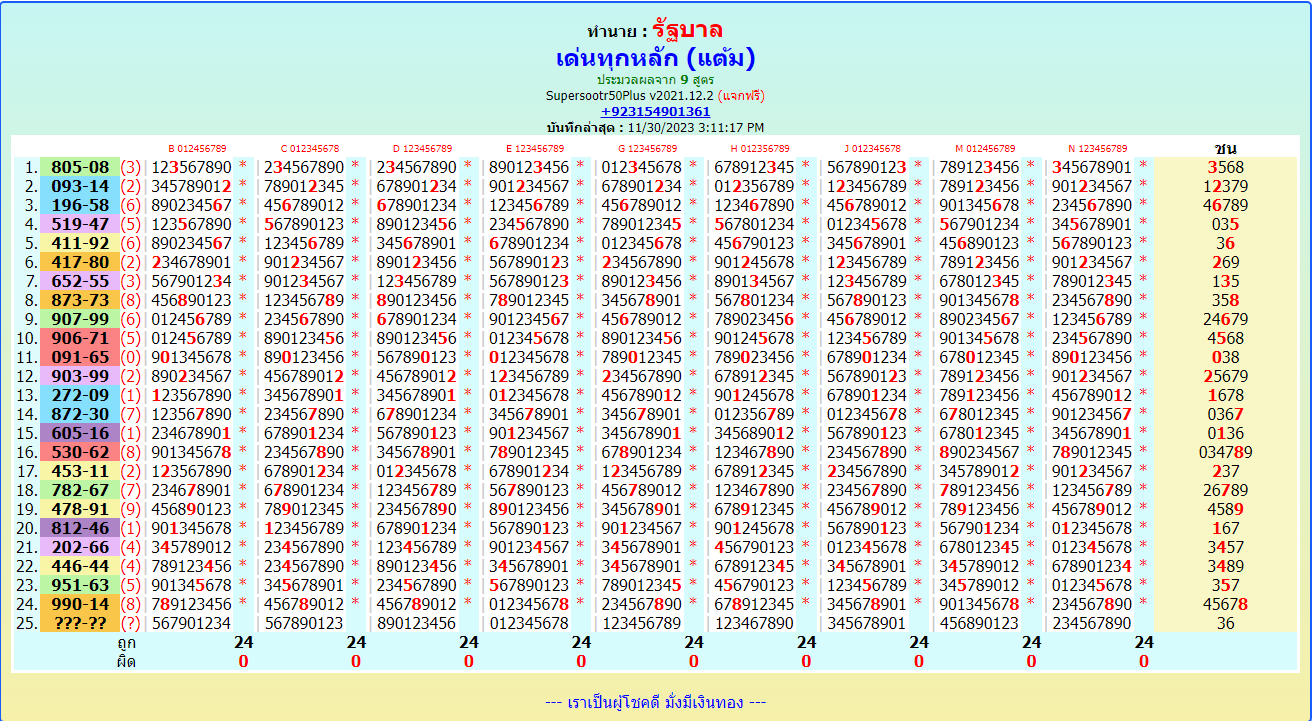Select result cell 903-99 in row 12
The image size is (1312, 721).
80,376
